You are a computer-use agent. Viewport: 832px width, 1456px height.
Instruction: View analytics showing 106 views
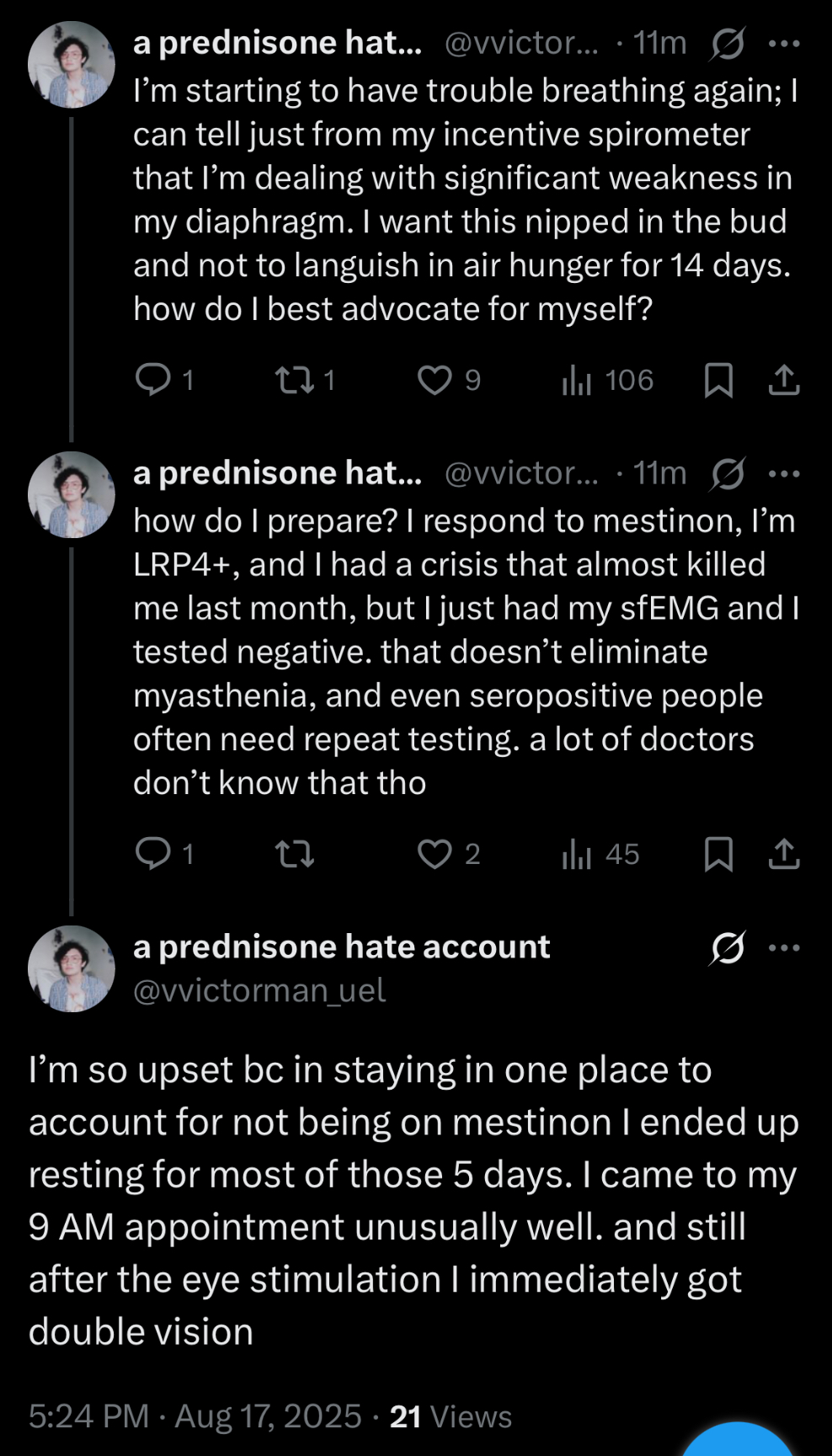[607, 381]
